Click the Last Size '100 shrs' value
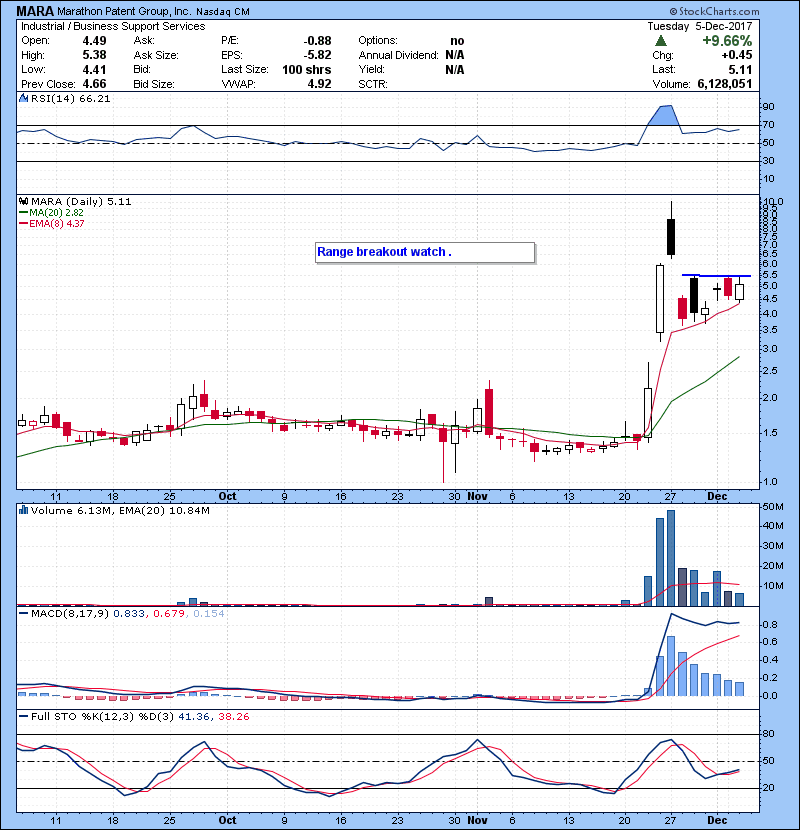 pyautogui.click(x=307, y=69)
